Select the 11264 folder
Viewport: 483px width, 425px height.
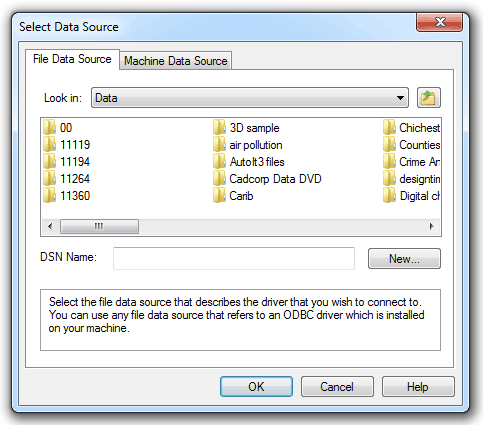click(x=67, y=179)
